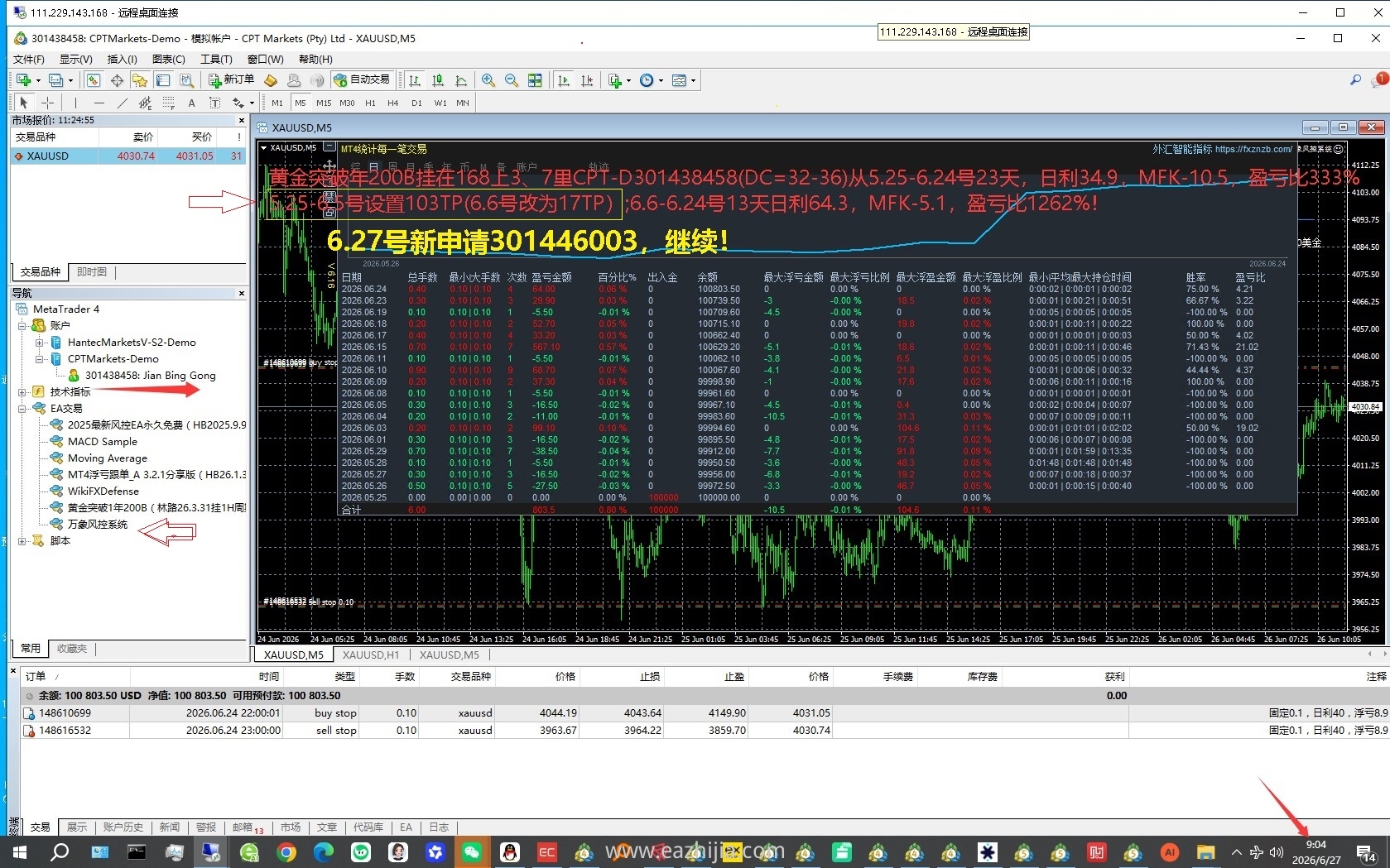
Task: Open the 插入(I) menu
Action: pyautogui.click(x=123, y=60)
